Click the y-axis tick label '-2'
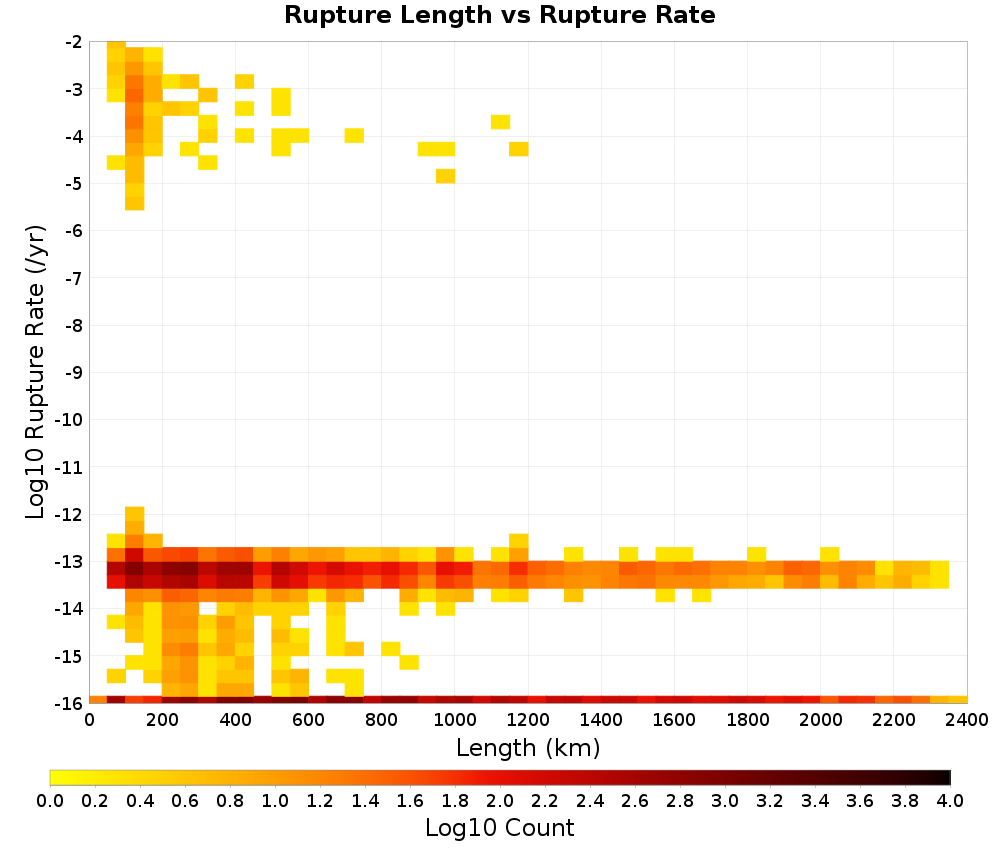The width and height of the screenshot is (1000, 850). click(x=73, y=42)
